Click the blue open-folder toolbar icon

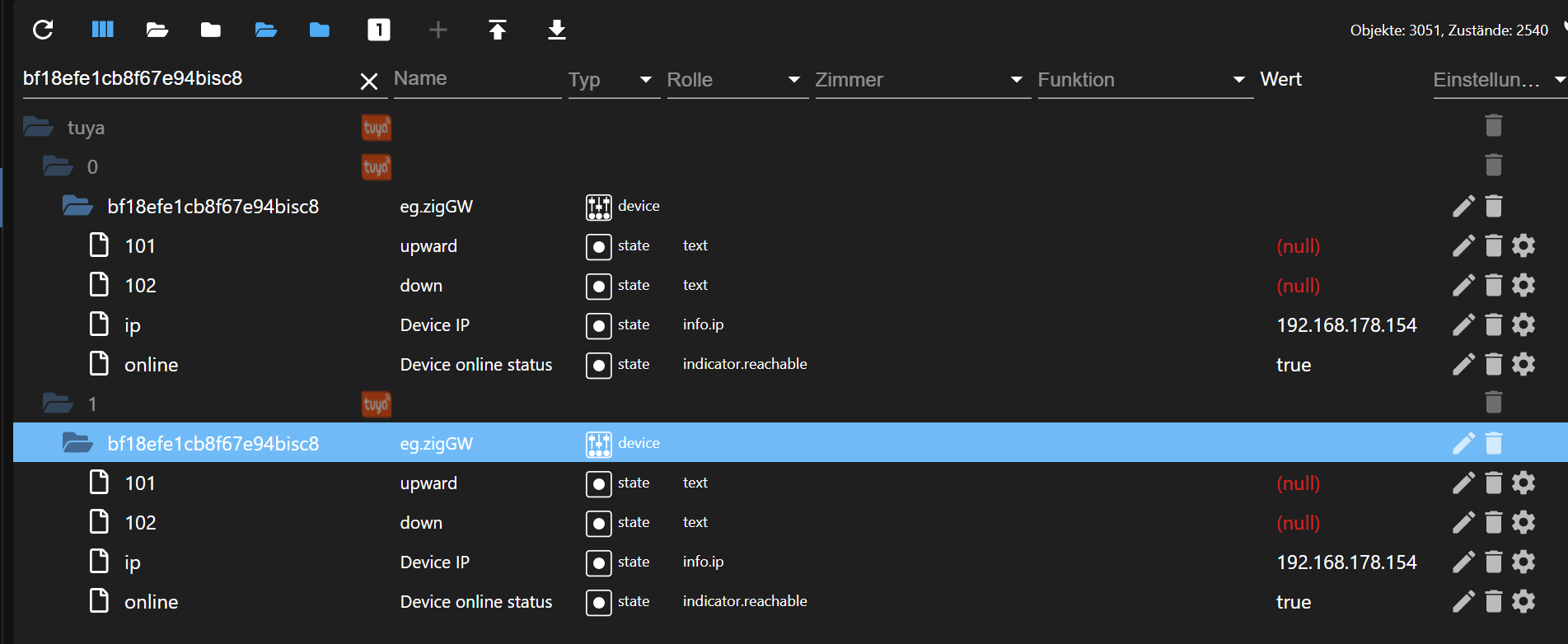(265, 30)
